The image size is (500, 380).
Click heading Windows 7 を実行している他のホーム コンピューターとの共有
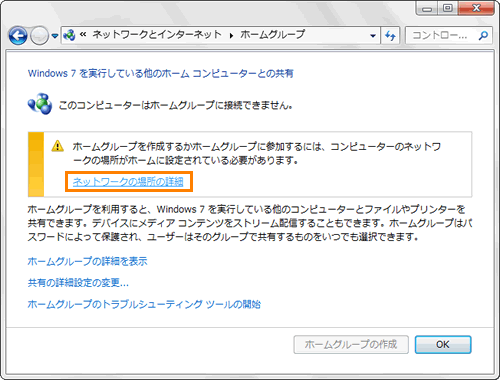[x=161, y=73]
